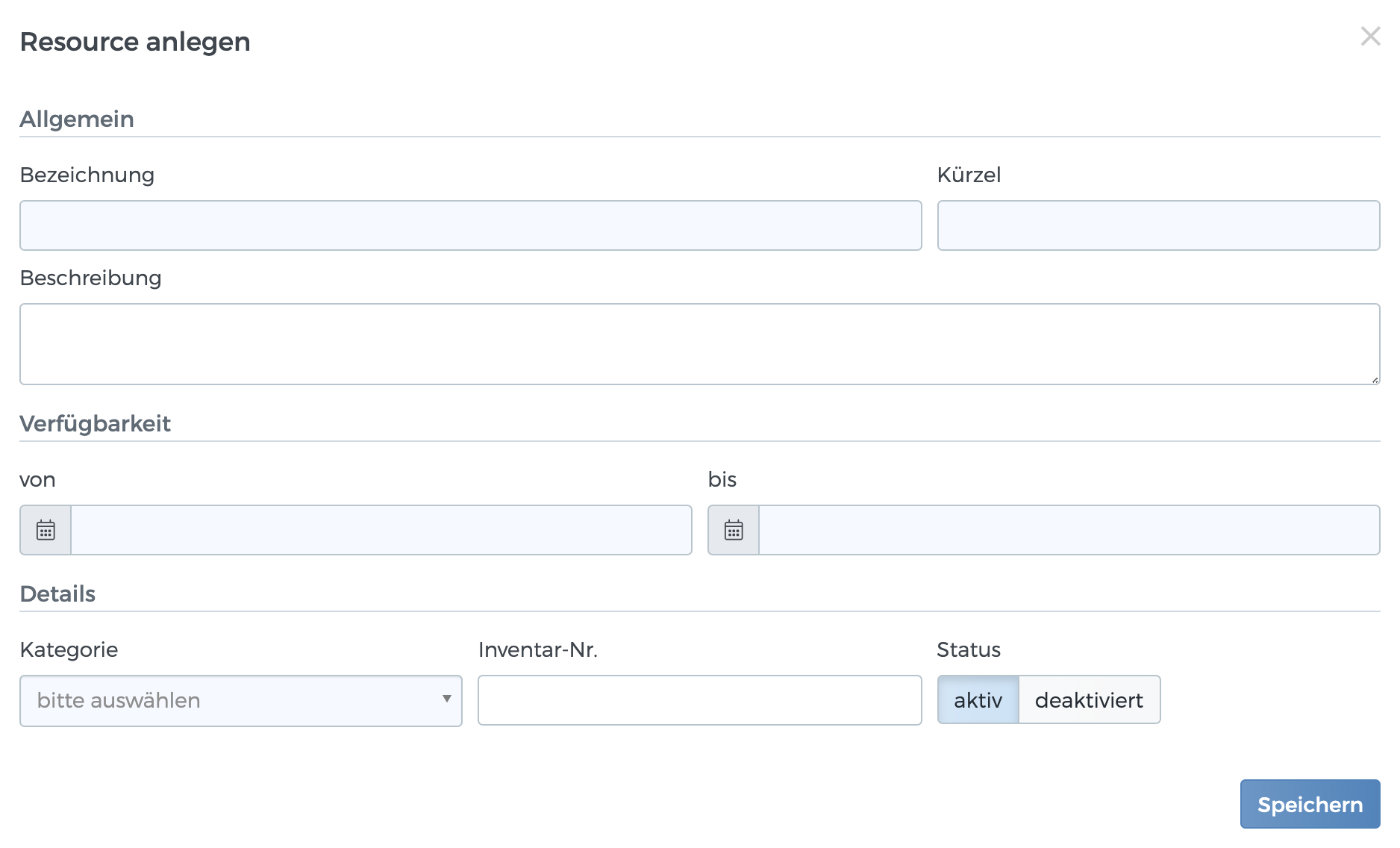Click the von date input field
The height and width of the screenshot is (848, 1400).
pyautogui.click(x=381, y=530)
